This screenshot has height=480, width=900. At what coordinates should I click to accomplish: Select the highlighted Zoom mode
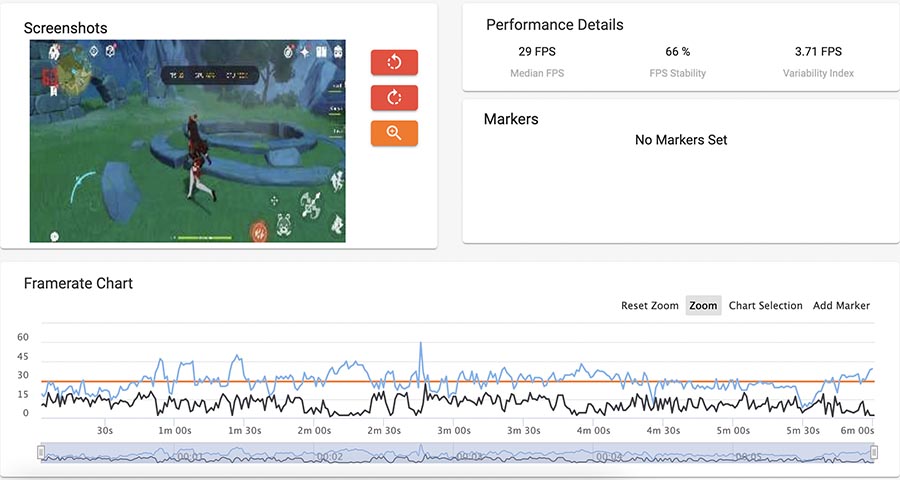[x=703, y=305]
